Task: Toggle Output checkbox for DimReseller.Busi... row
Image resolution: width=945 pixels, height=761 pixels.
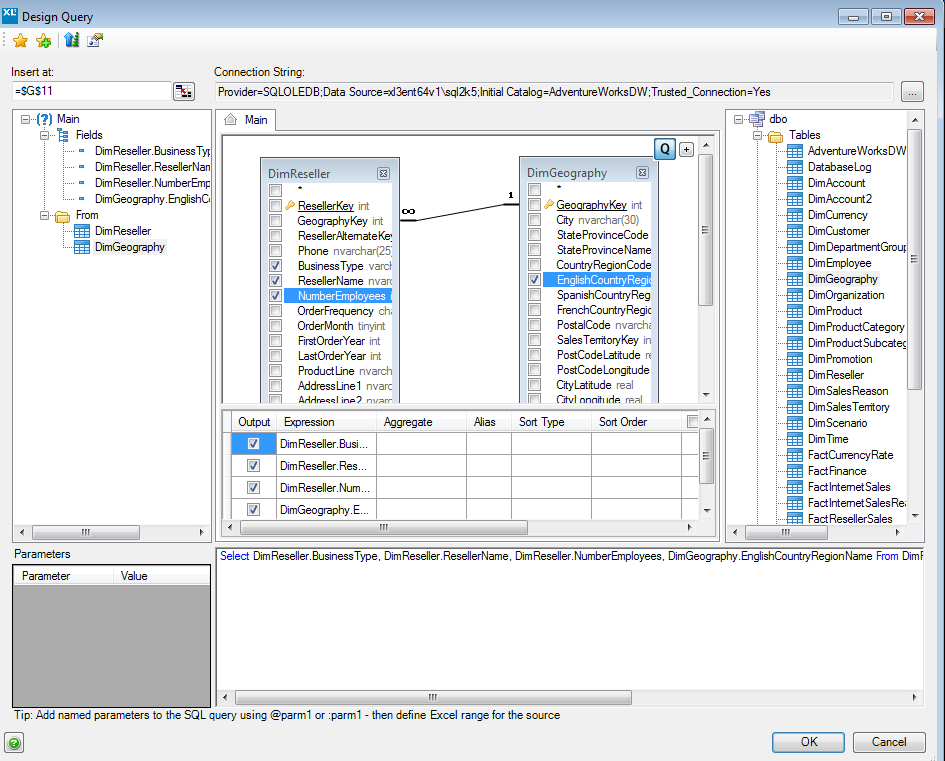Action: [x=254, y=443]
